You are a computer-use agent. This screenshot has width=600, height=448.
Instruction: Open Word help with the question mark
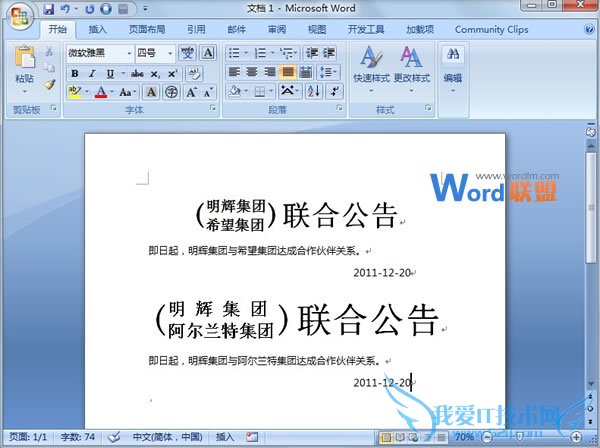pos(589,29)
